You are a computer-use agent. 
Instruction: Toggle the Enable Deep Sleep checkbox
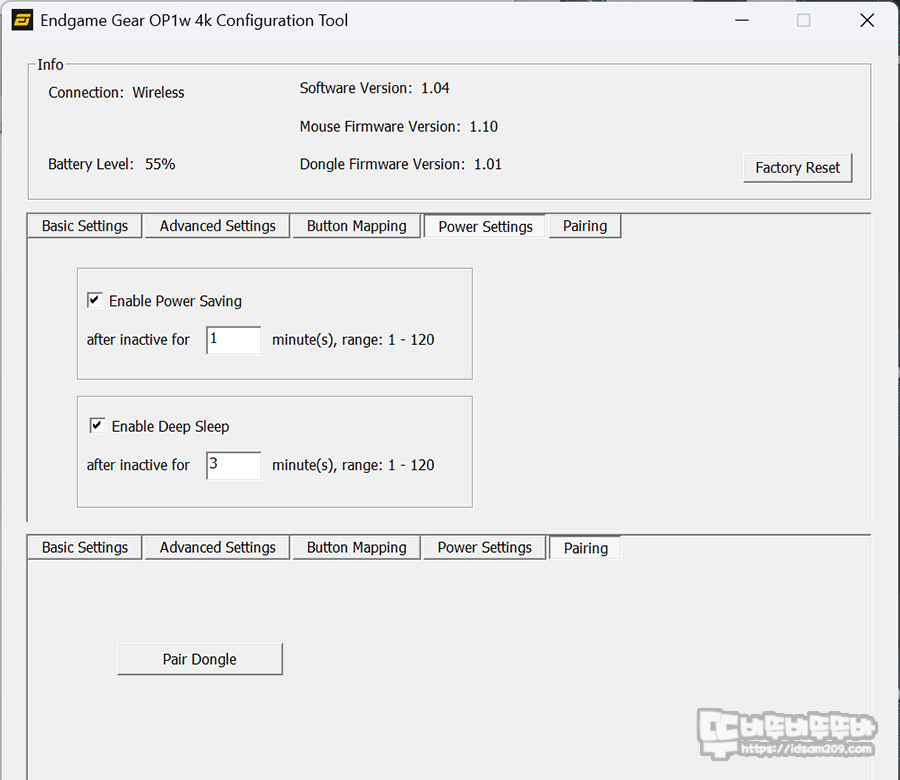pos(97,426)
